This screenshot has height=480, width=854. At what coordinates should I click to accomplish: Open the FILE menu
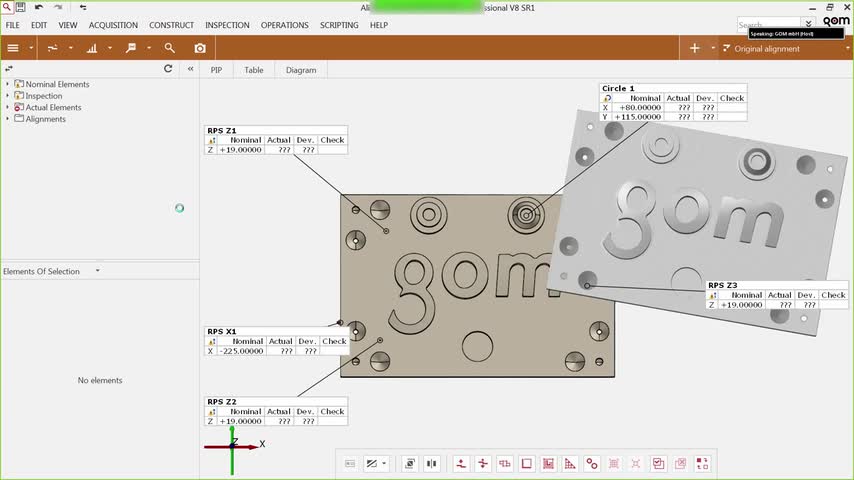tap(13, 25)
